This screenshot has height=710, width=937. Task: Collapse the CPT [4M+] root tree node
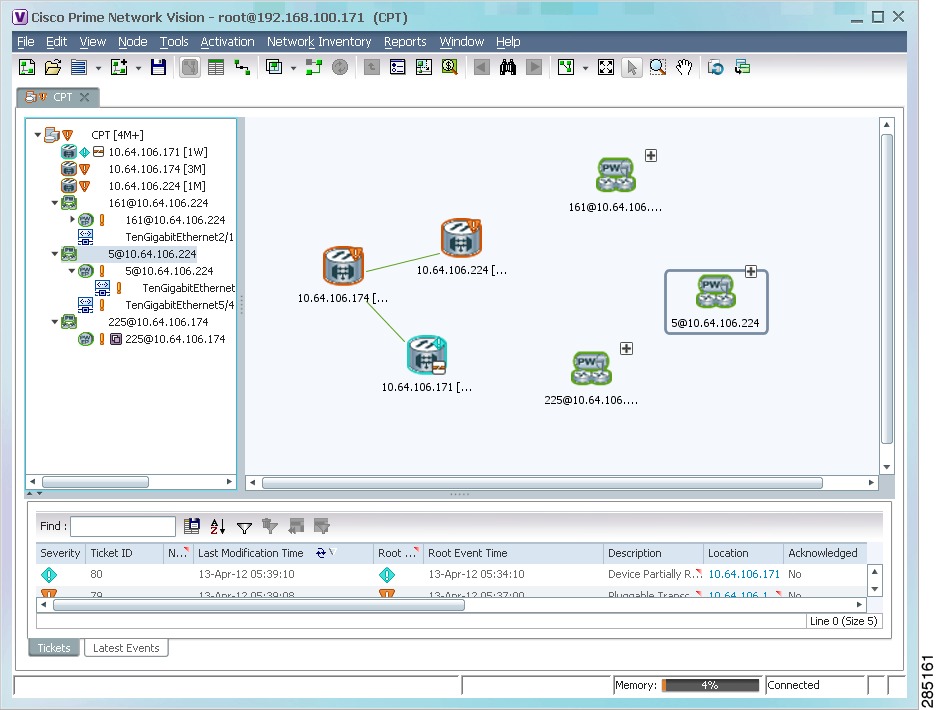tap(38, 135)
